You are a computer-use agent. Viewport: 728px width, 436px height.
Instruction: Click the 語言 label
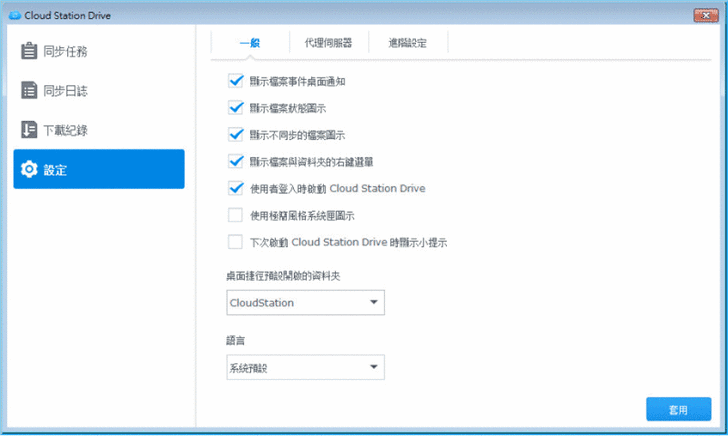coord(235,341)
